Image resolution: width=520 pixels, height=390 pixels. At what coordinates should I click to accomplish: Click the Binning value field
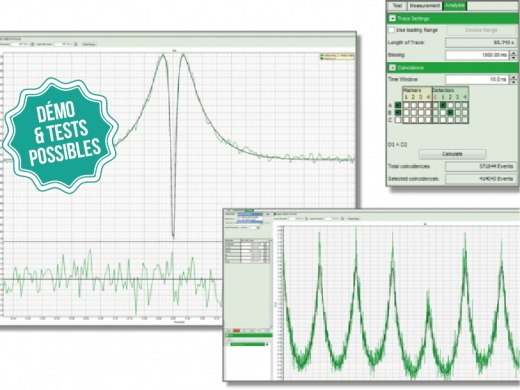pyautogui.click(x=477, y=55)
